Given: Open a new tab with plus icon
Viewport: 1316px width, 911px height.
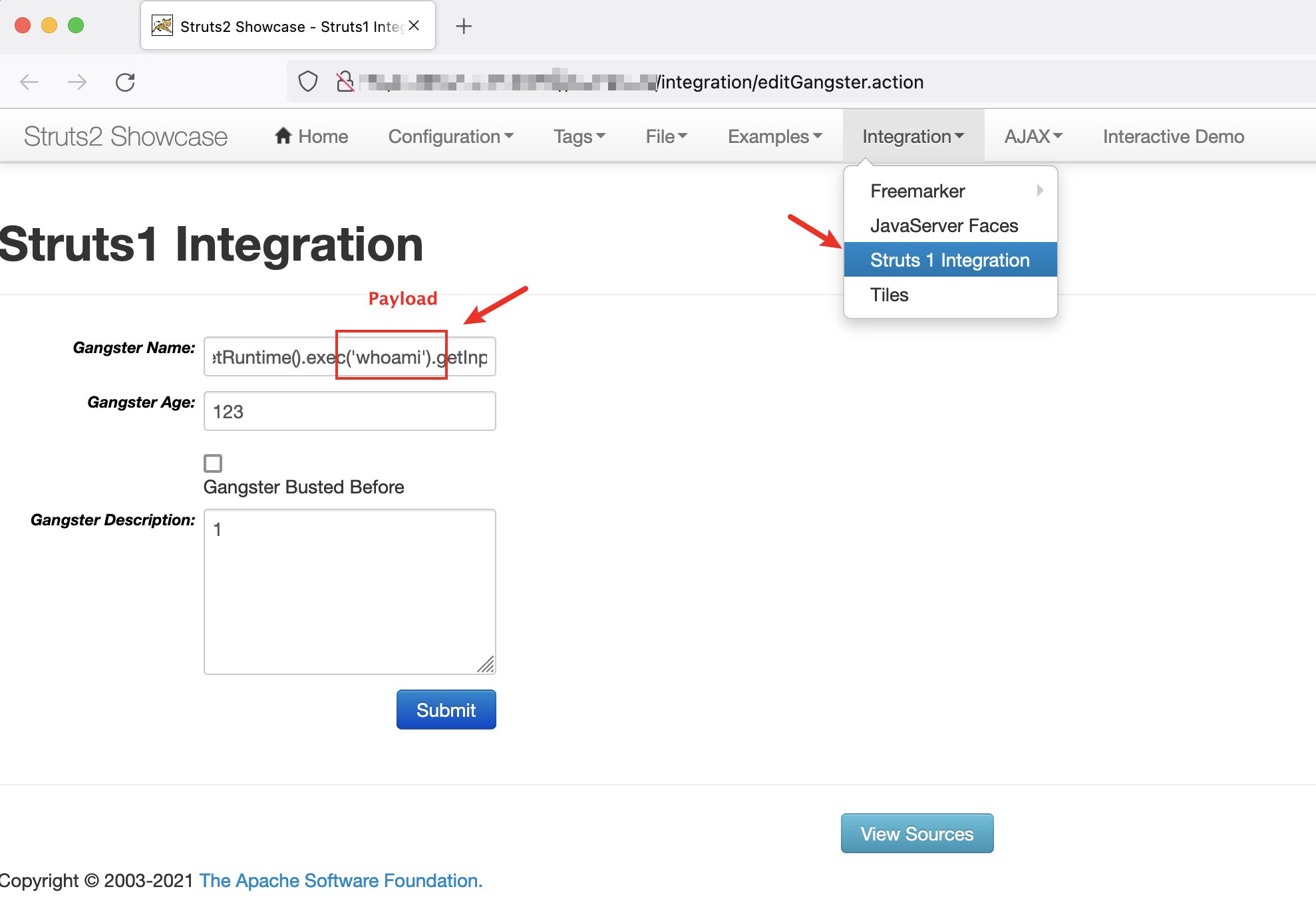Looking at the screenshot, I should pos(464,26).
